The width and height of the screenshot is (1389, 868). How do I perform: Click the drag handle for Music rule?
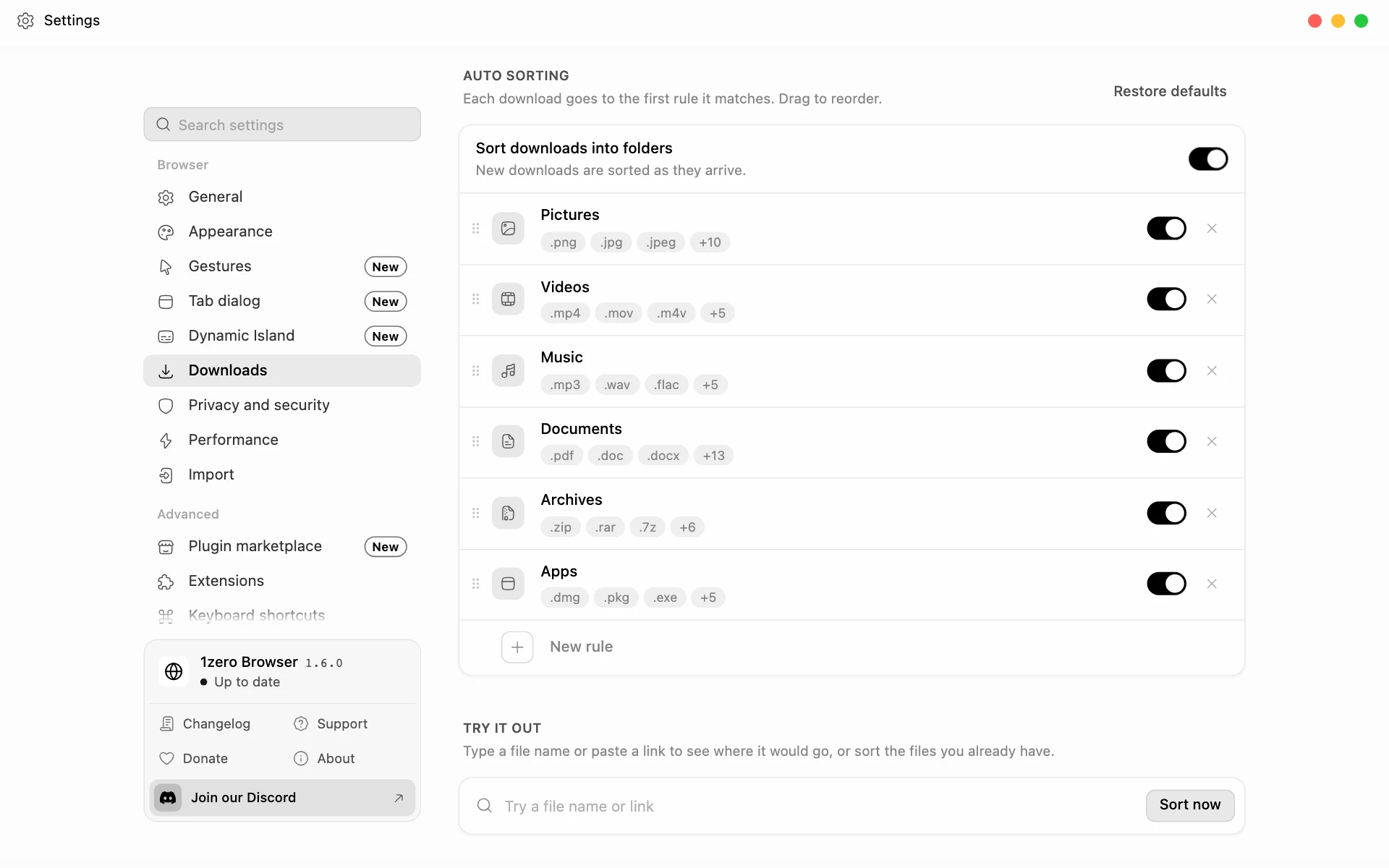(x=475, y=371)
